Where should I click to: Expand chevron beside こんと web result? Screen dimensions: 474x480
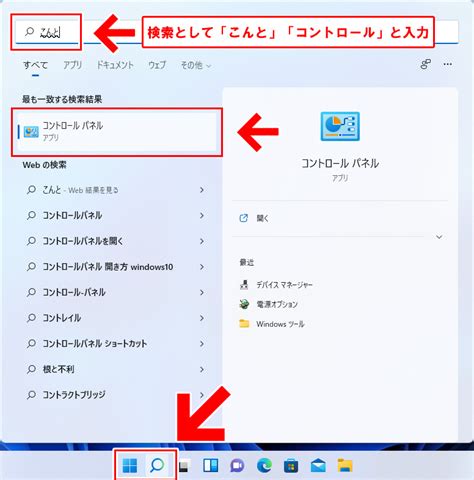tap(202, 190)
